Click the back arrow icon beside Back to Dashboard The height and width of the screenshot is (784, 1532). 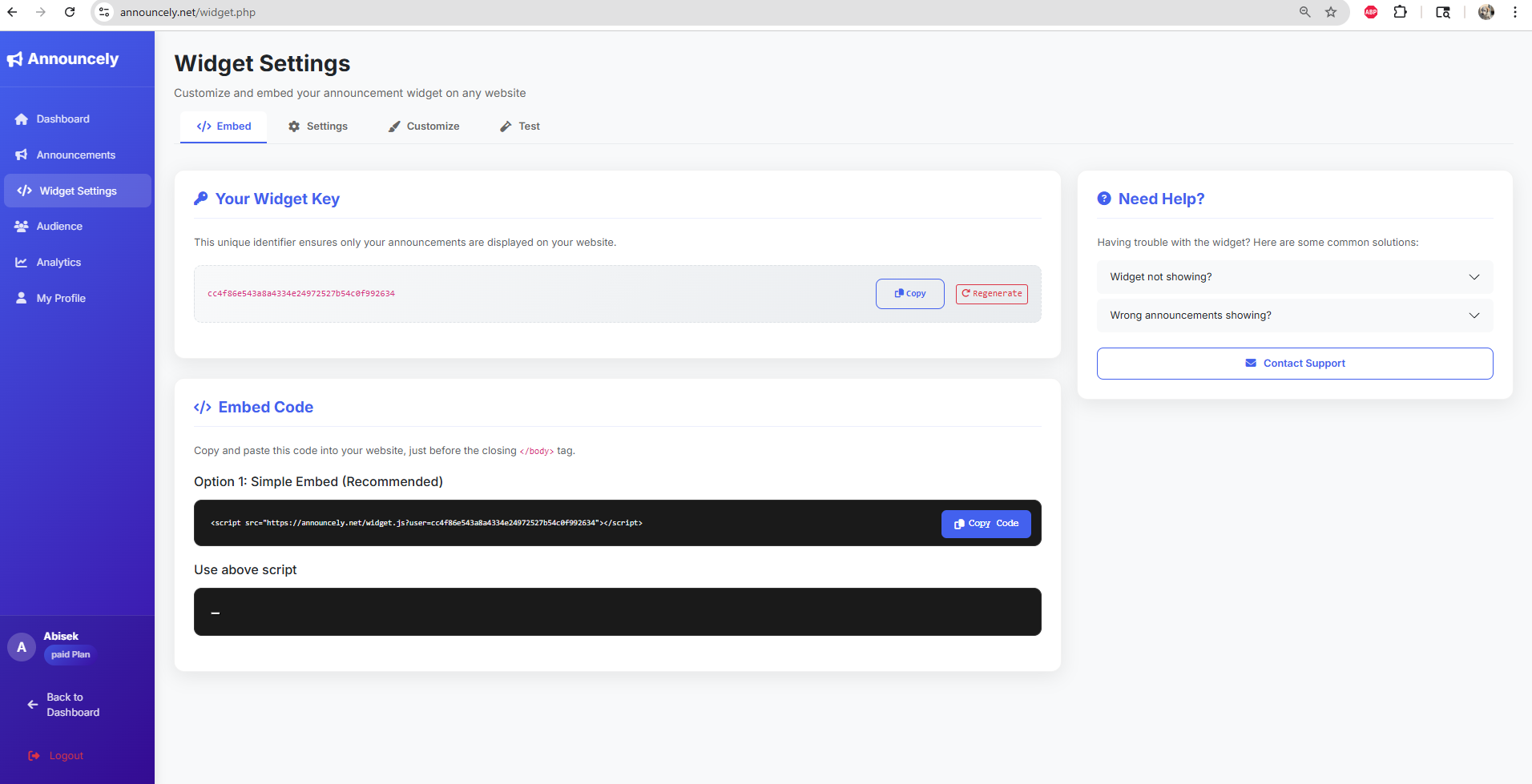(x=33, y=705)
